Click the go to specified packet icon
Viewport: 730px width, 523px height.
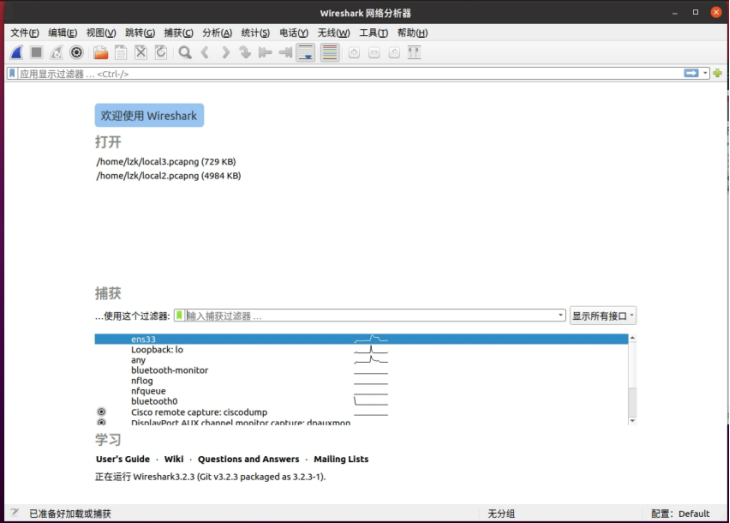[x=245, y=53]
